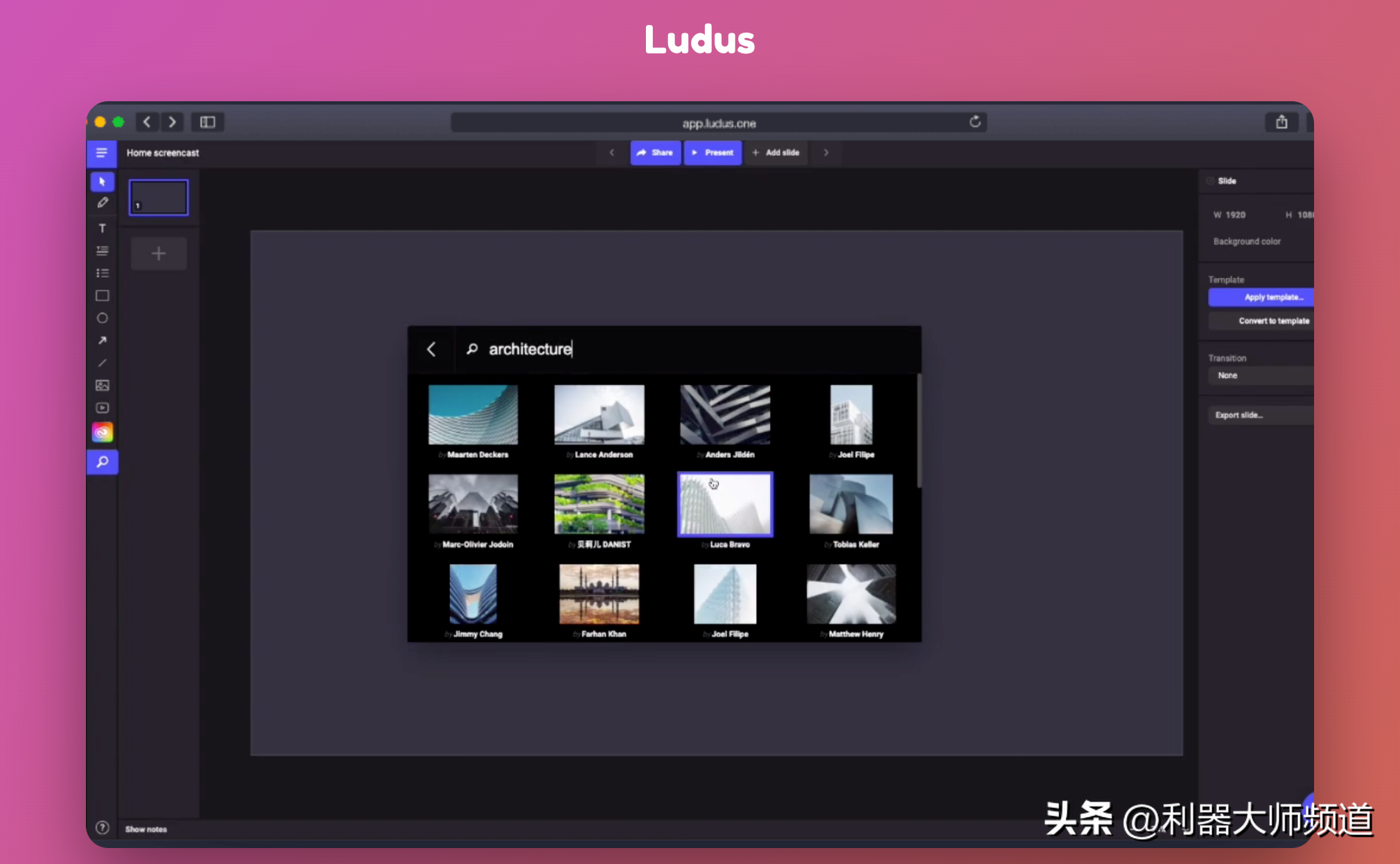Screen dimensions: 1400x864
Task: Open the Transition dropdown showing None
Action: coord(1261,375)
